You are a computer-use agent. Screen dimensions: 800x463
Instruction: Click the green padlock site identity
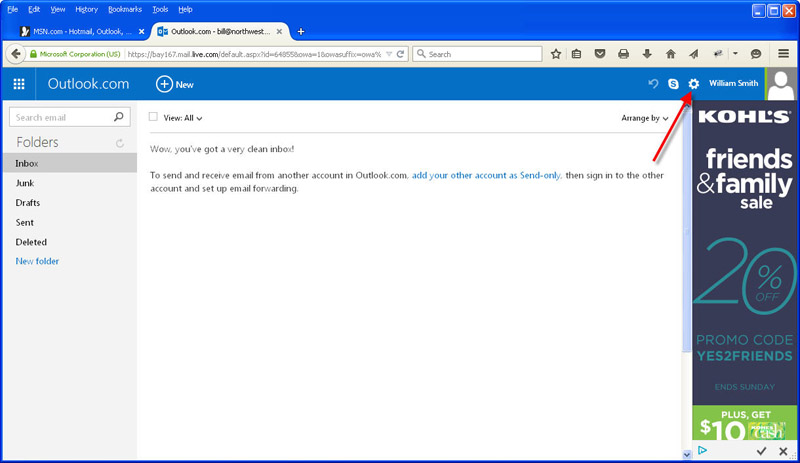coord(33,54)
